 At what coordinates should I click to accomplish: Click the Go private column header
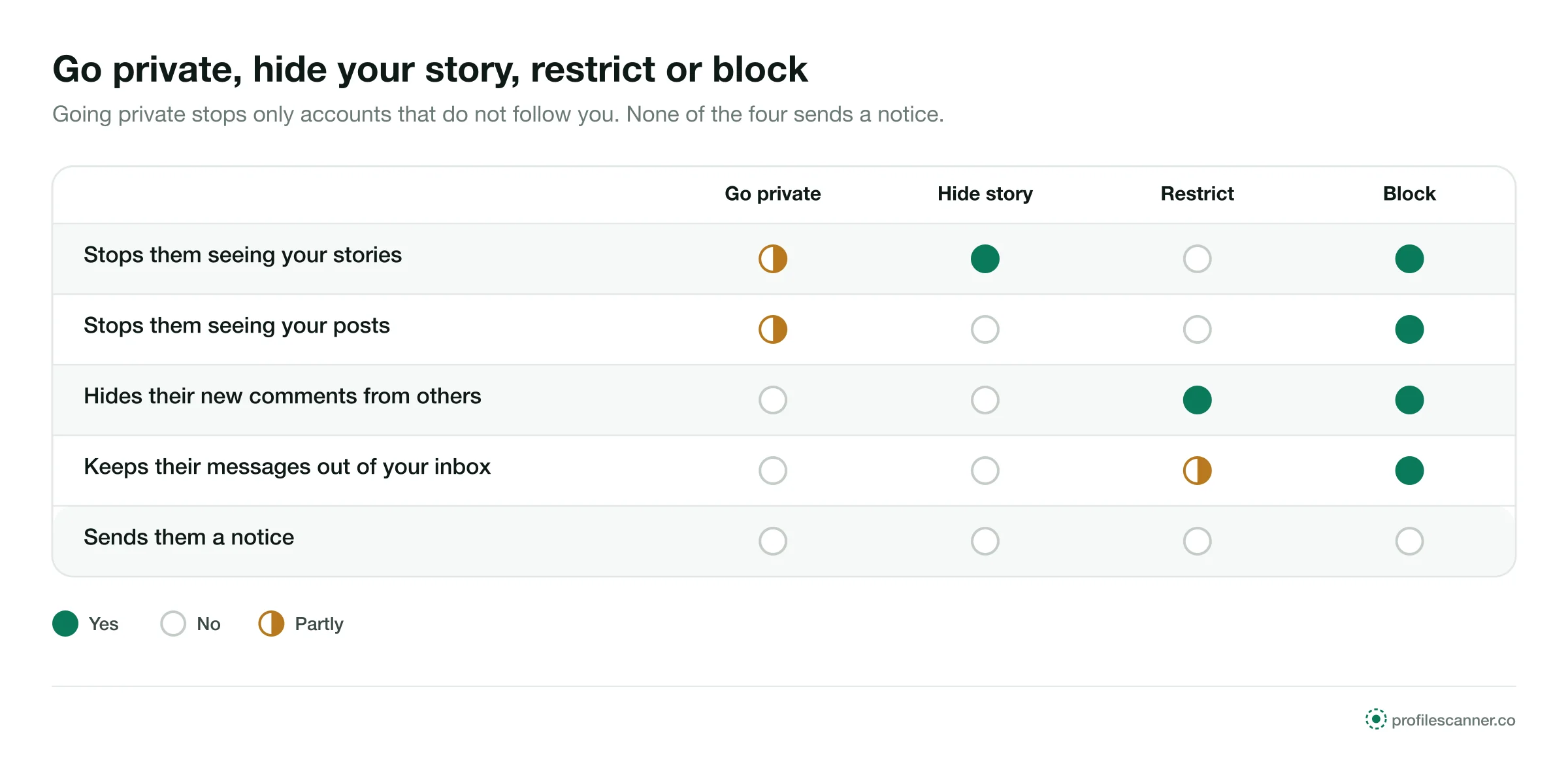[x=773, y=194]
